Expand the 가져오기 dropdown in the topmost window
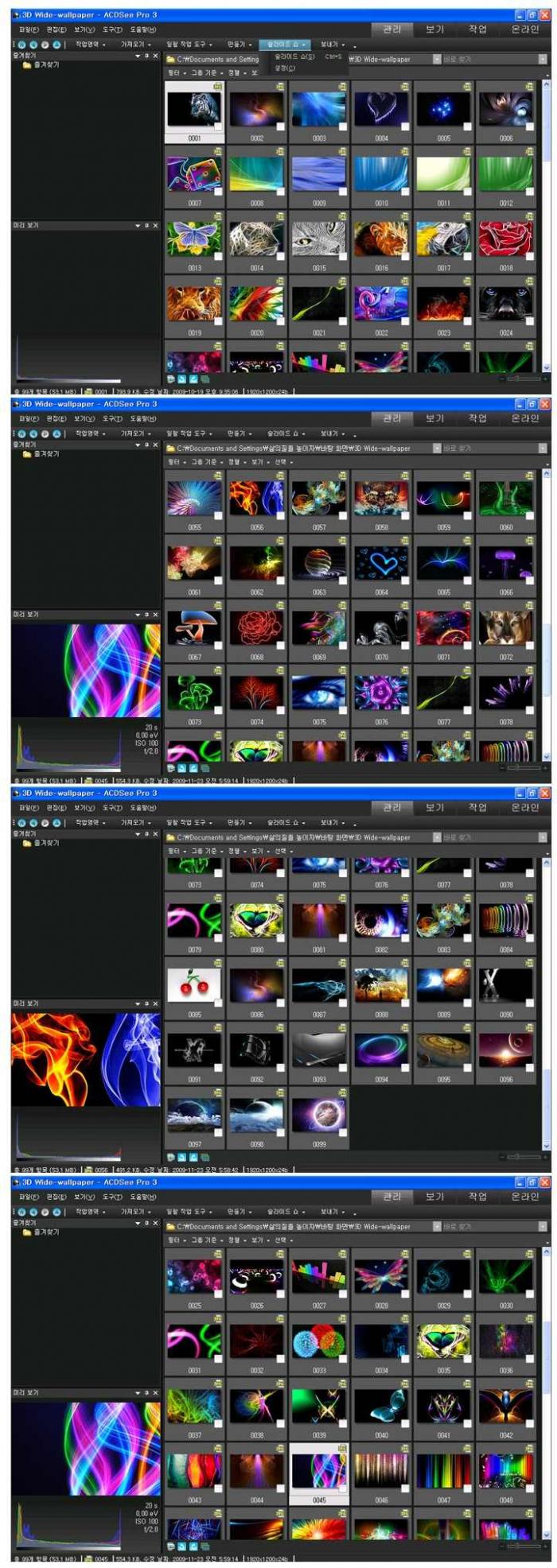 point(134,45)
